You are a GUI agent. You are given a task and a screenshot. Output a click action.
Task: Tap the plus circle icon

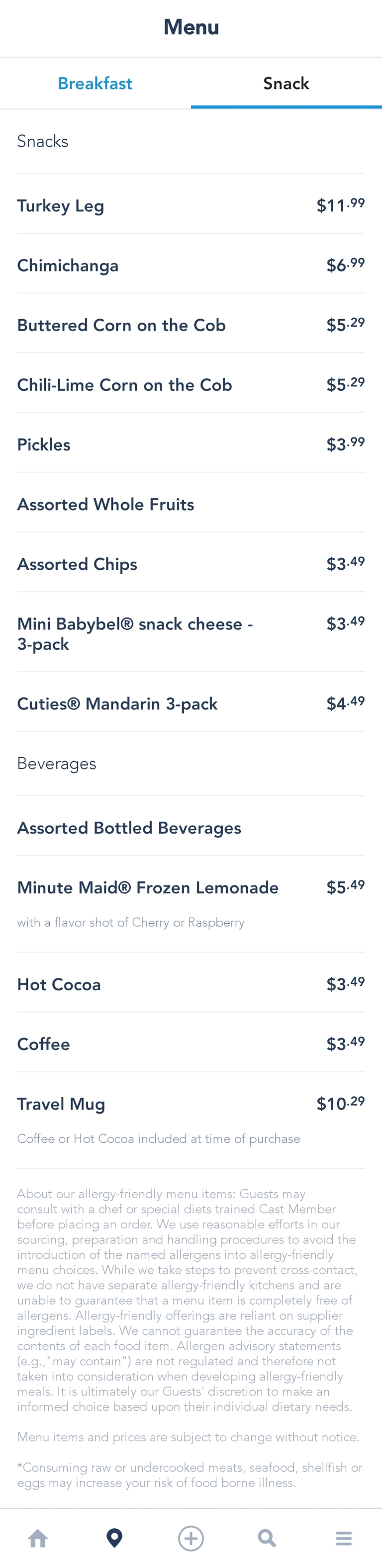[x=191, y=1538]
